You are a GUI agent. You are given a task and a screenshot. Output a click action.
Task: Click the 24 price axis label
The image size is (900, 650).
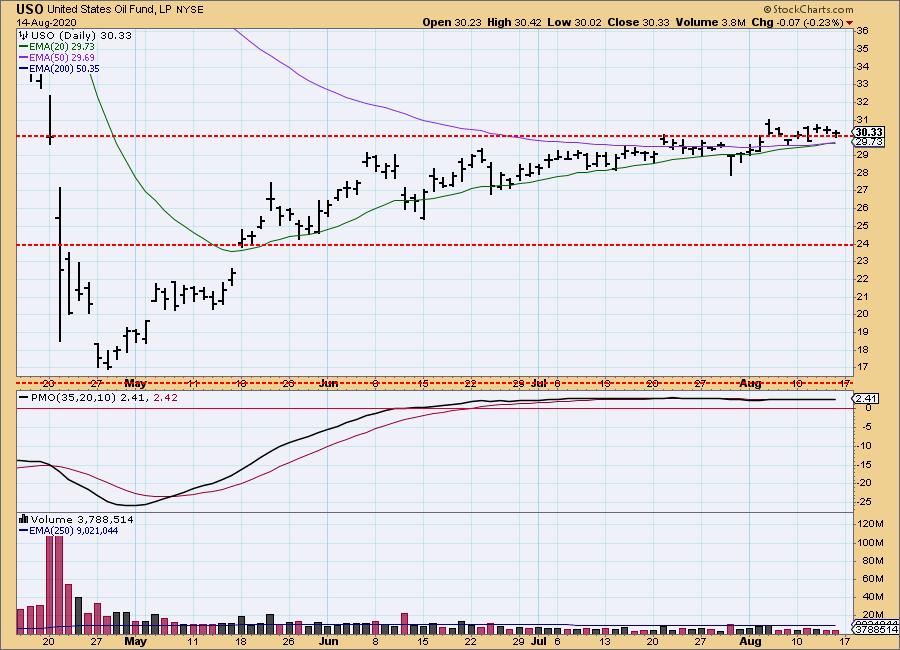click(x=862, y=243)
